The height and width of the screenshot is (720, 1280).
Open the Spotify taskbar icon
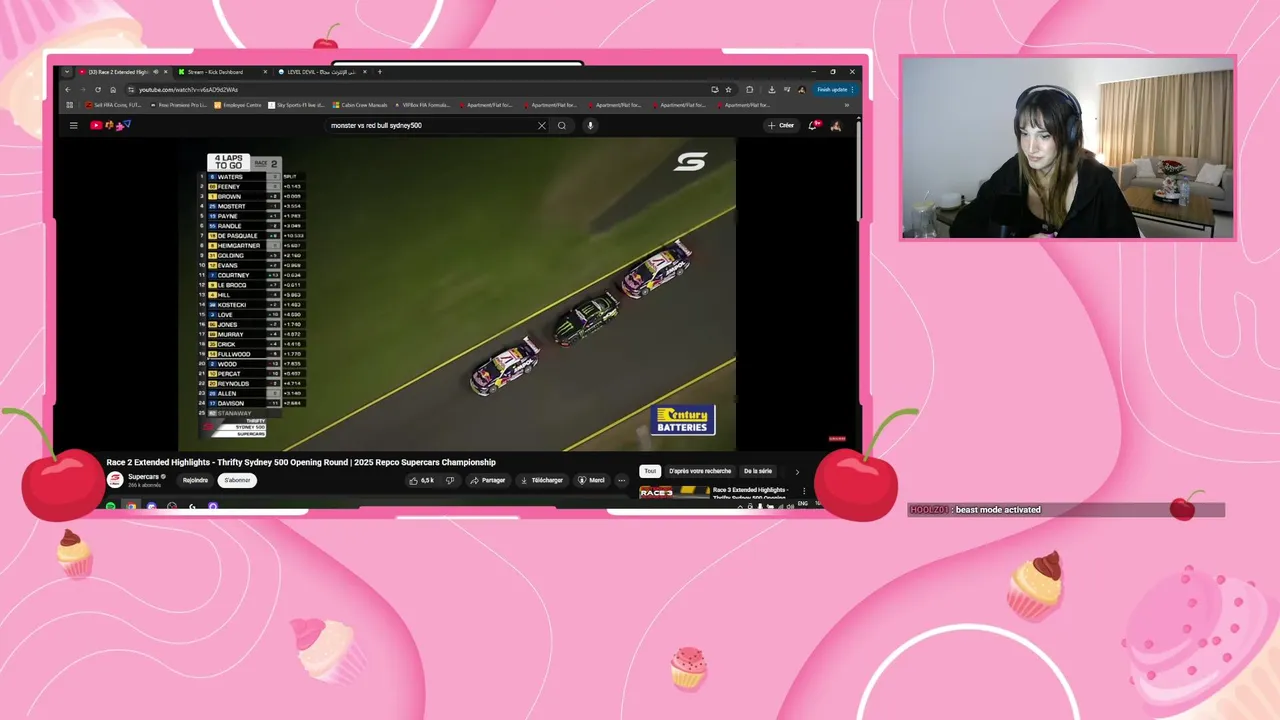(110, 506)
